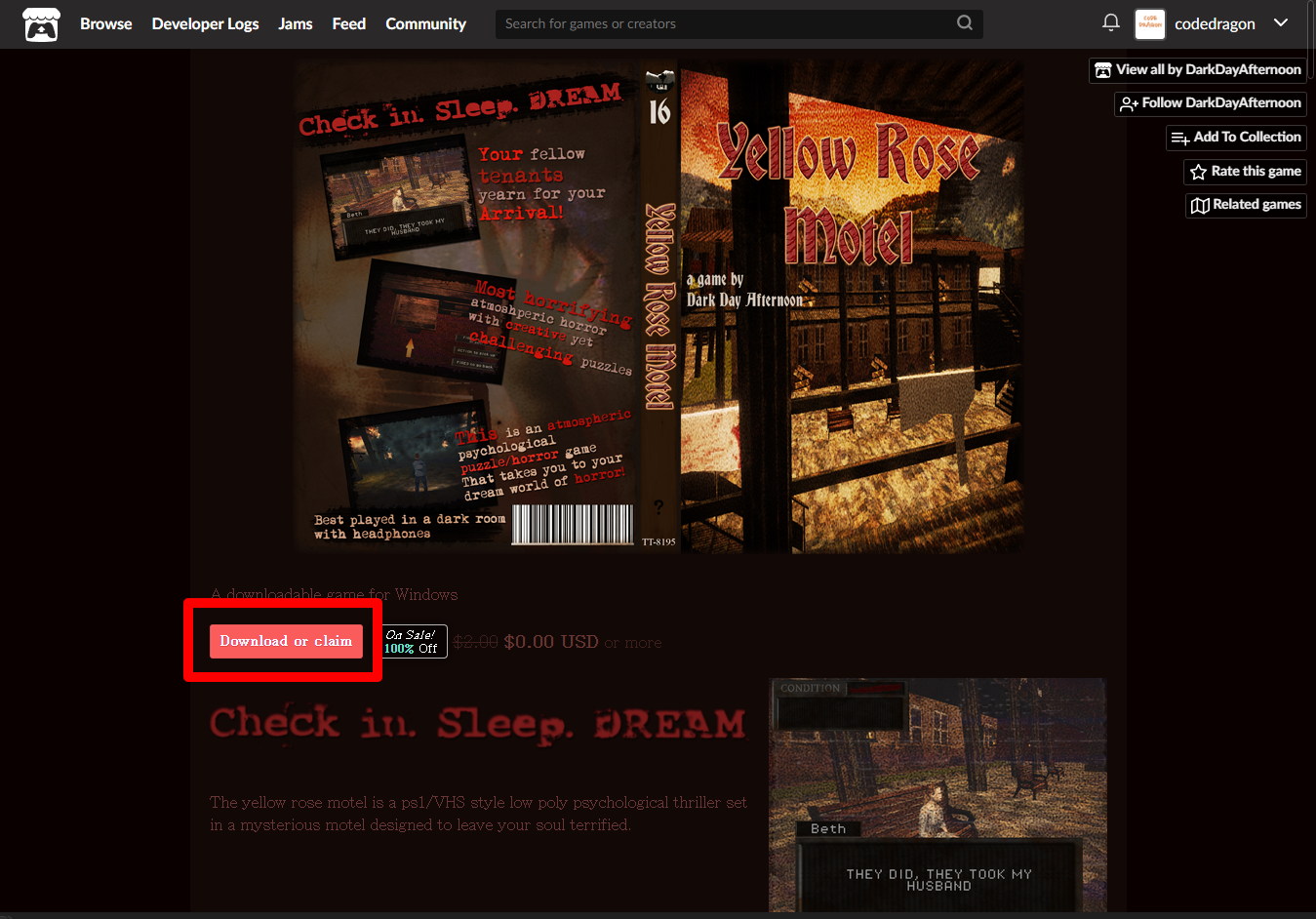Image resolution: width=1316 pixels, height=919 pixels.
Task: Open the Community page
Action: click(425, 23)
